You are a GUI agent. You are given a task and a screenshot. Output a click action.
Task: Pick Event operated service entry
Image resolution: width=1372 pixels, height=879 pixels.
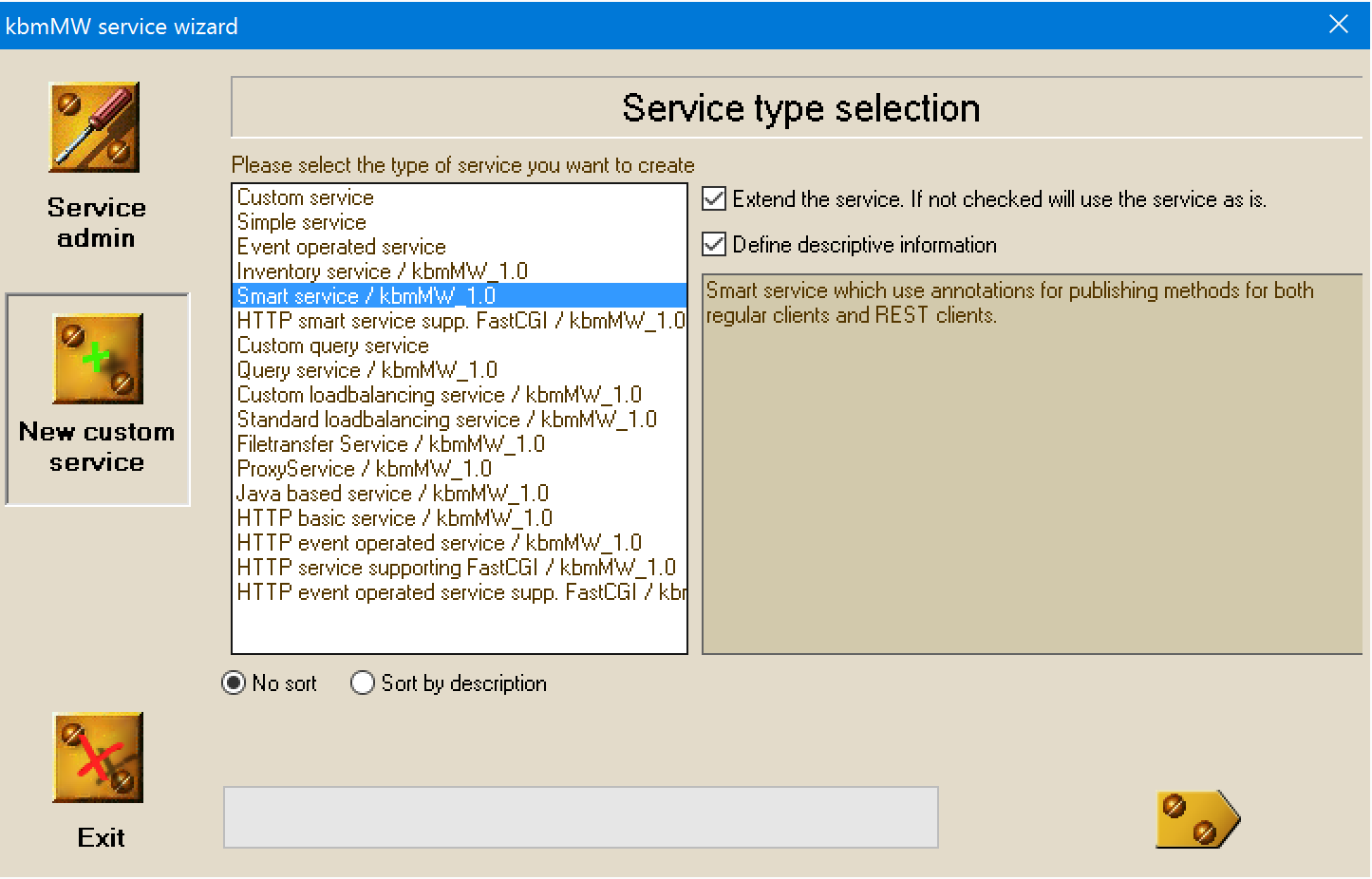(342, 247)
